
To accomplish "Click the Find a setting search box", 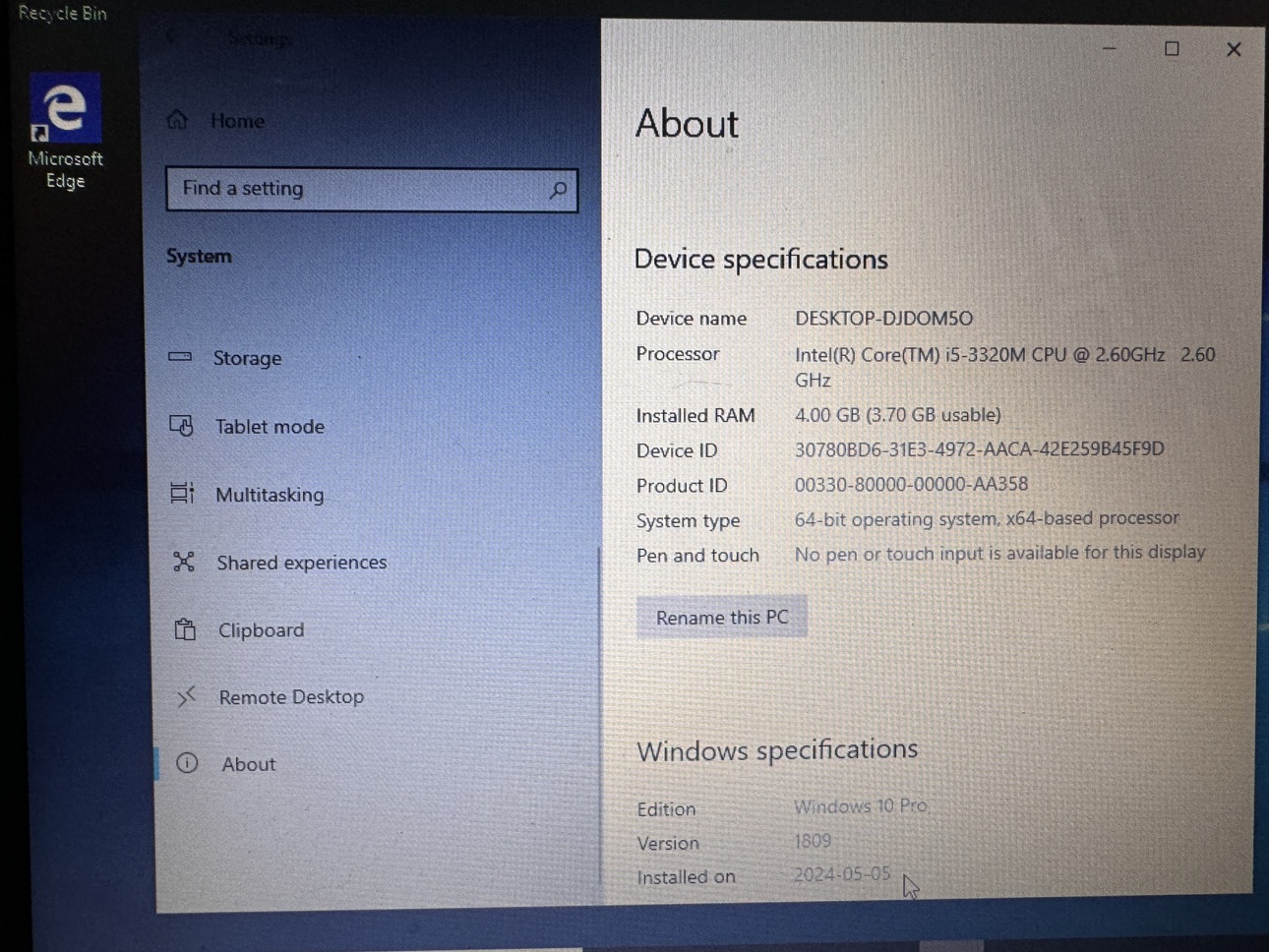I will tap(372, 189).
